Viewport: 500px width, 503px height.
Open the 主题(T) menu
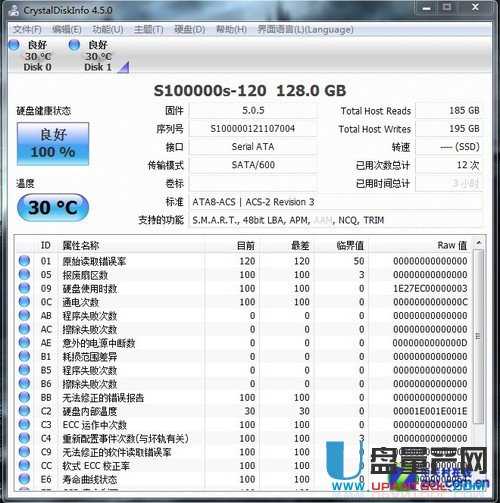click(x=148, y=29)
